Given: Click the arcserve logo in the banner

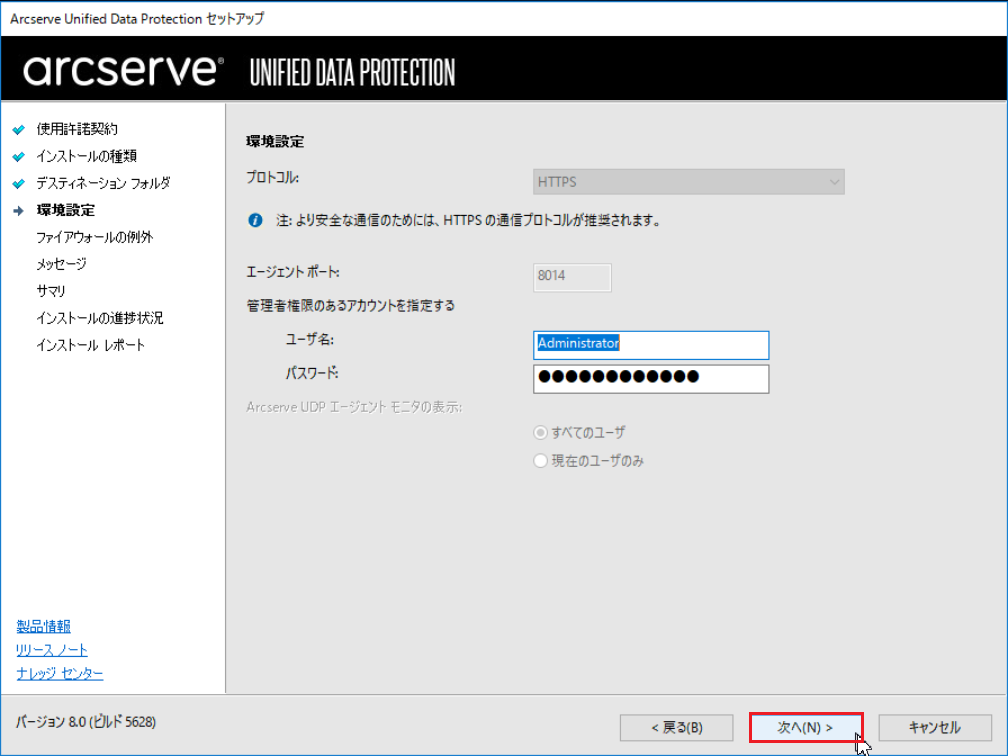Looking at the screenshot, I should [123, 69].
